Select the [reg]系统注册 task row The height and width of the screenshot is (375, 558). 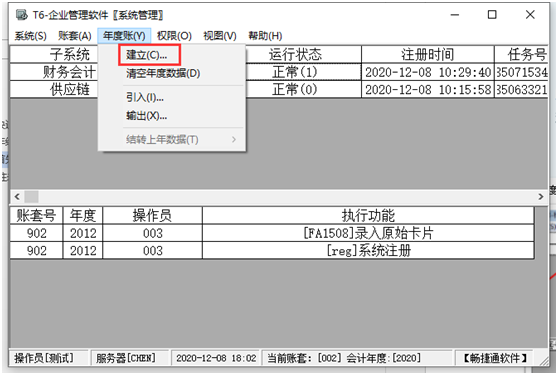click(272, 250)
